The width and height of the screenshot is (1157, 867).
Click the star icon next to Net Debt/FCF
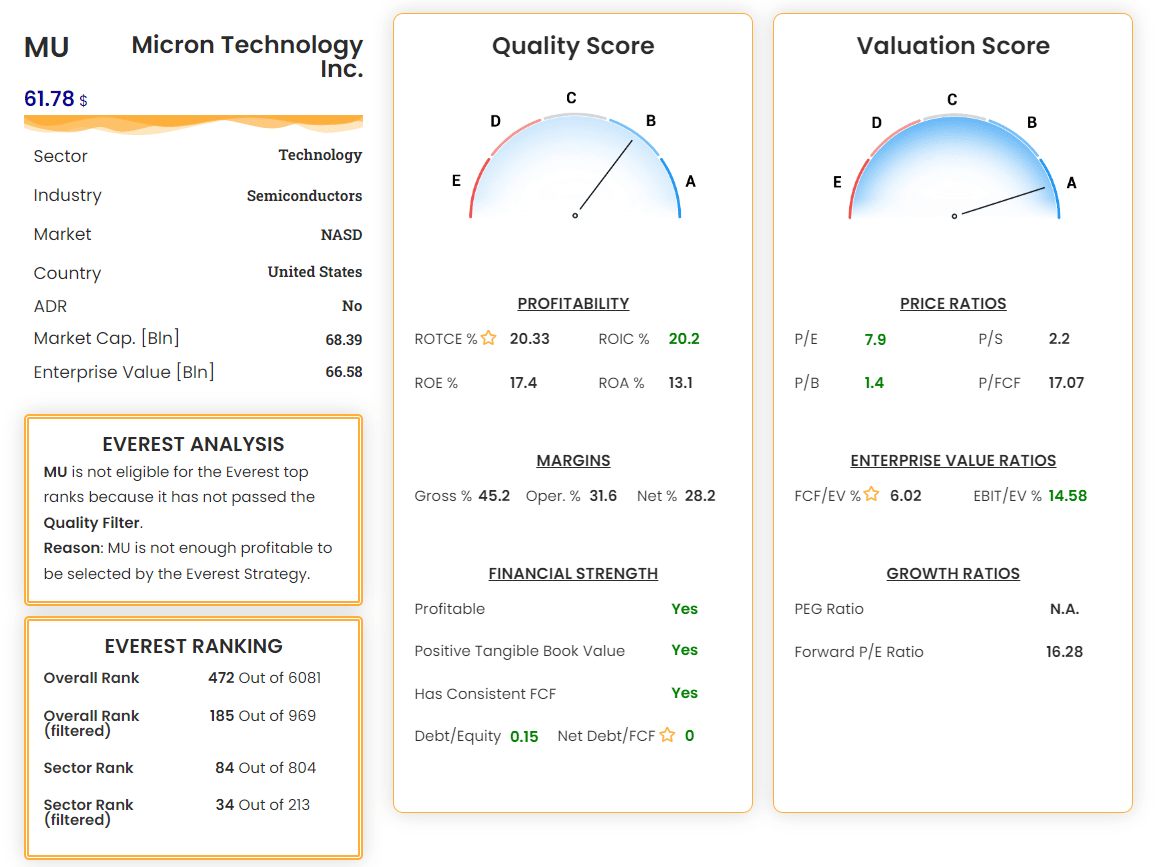tap(668, 735)
